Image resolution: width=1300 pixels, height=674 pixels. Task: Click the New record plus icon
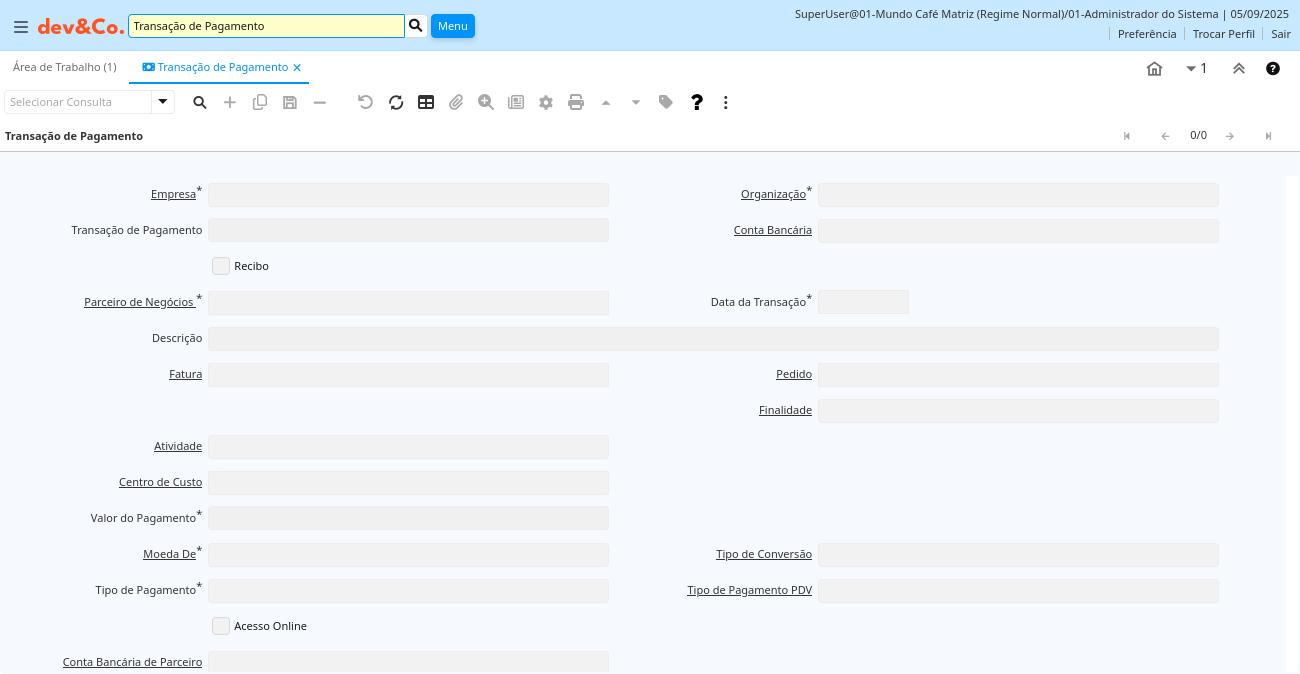point(230,102)
